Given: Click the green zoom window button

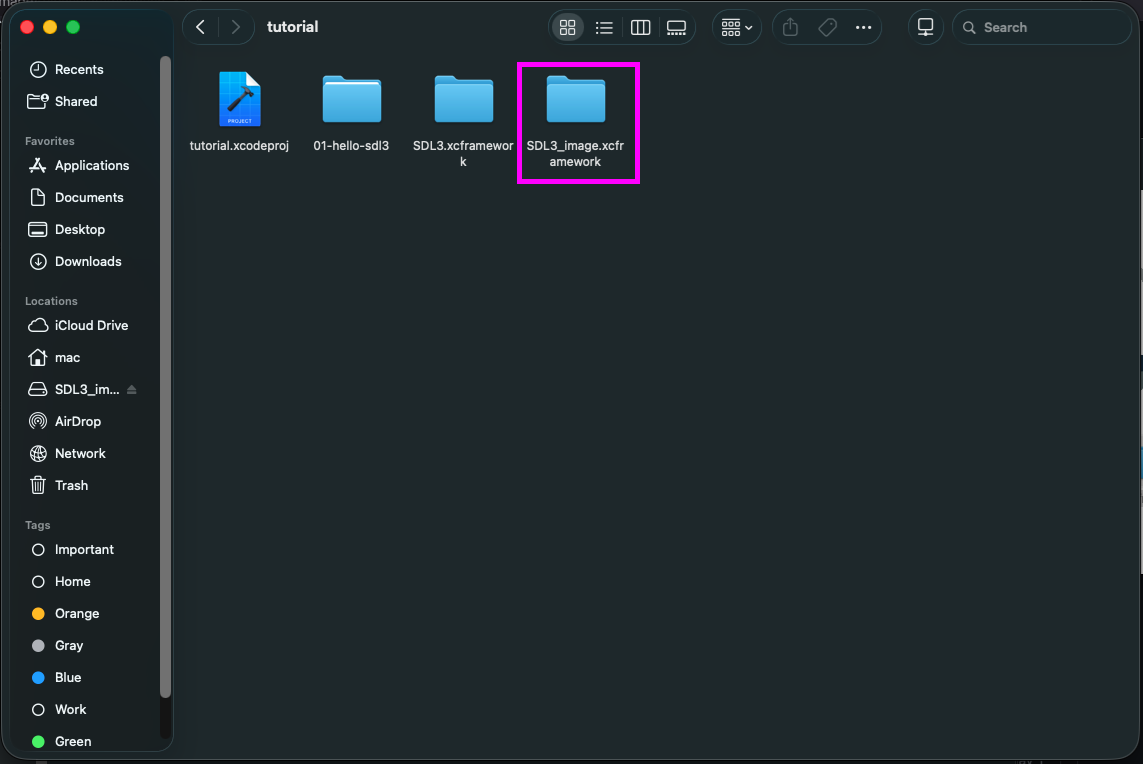Looking at the screenshot, I should (73, 27).
